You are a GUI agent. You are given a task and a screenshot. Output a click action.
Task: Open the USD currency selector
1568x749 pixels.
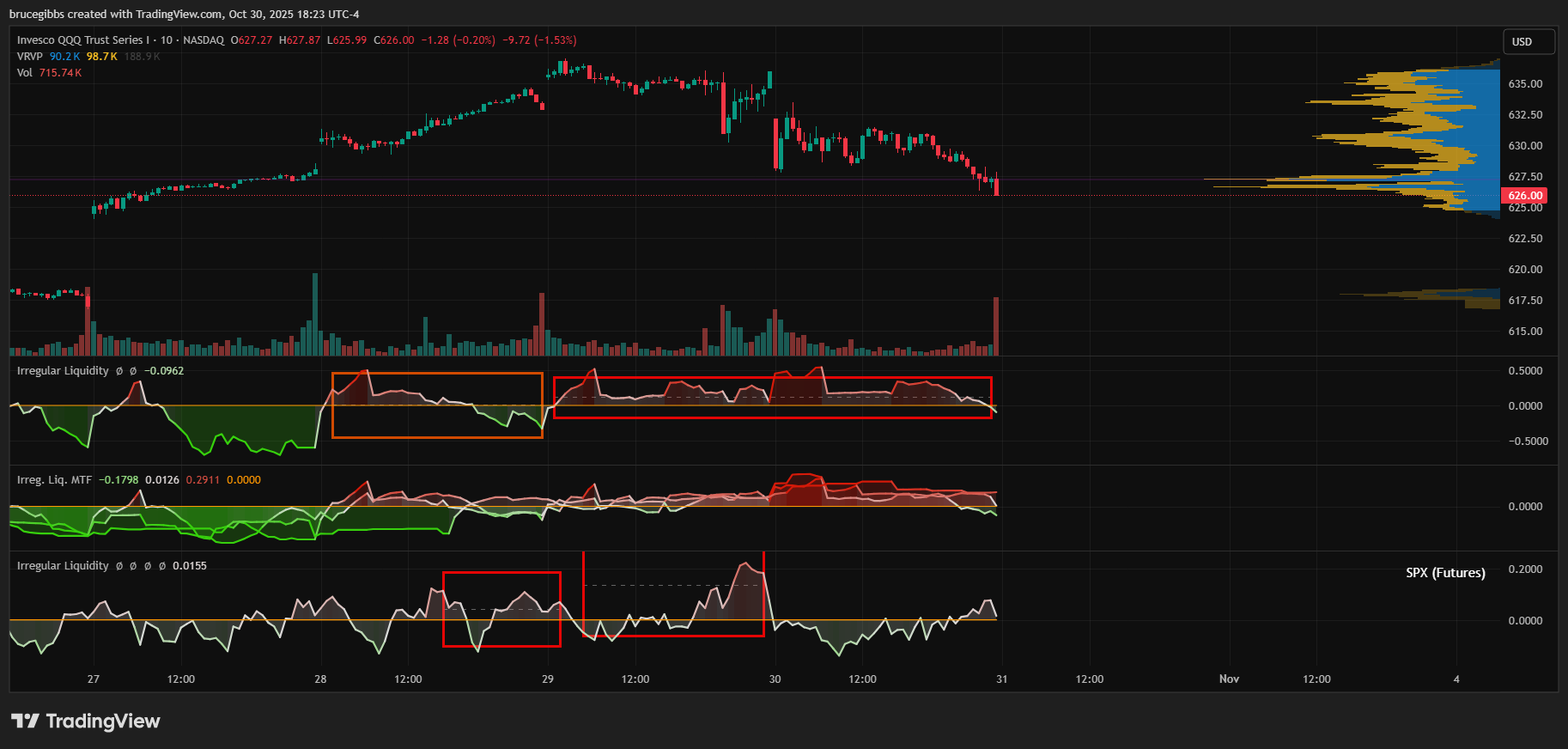coord(1528,42)
